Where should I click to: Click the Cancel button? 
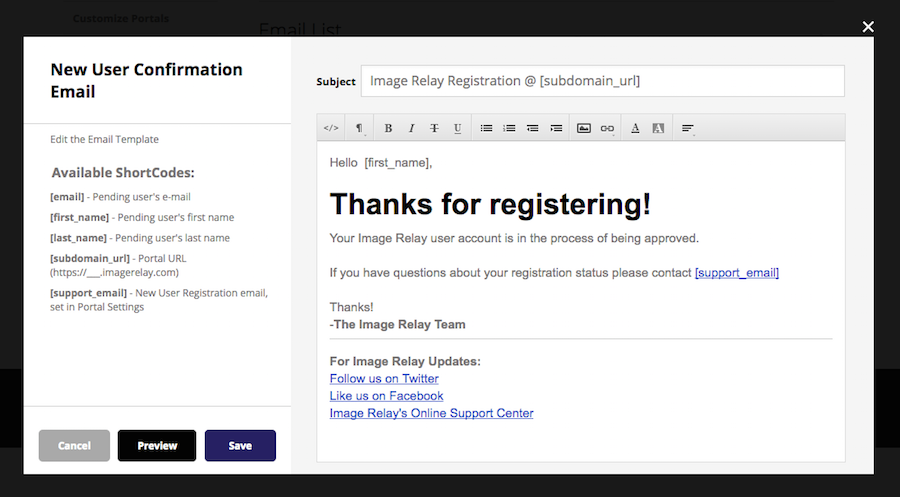point(74,445)
